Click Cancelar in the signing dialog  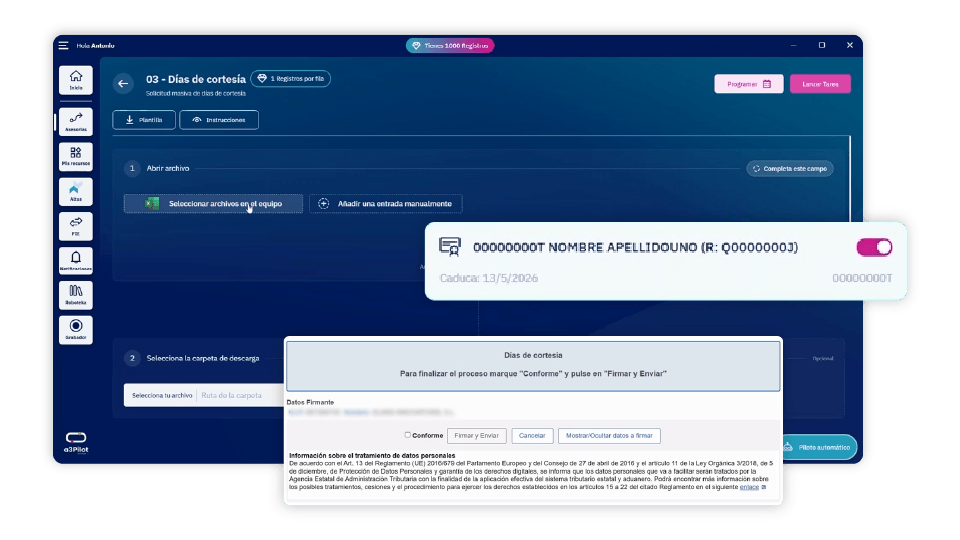pyautogui.click(x=532, y=435)
